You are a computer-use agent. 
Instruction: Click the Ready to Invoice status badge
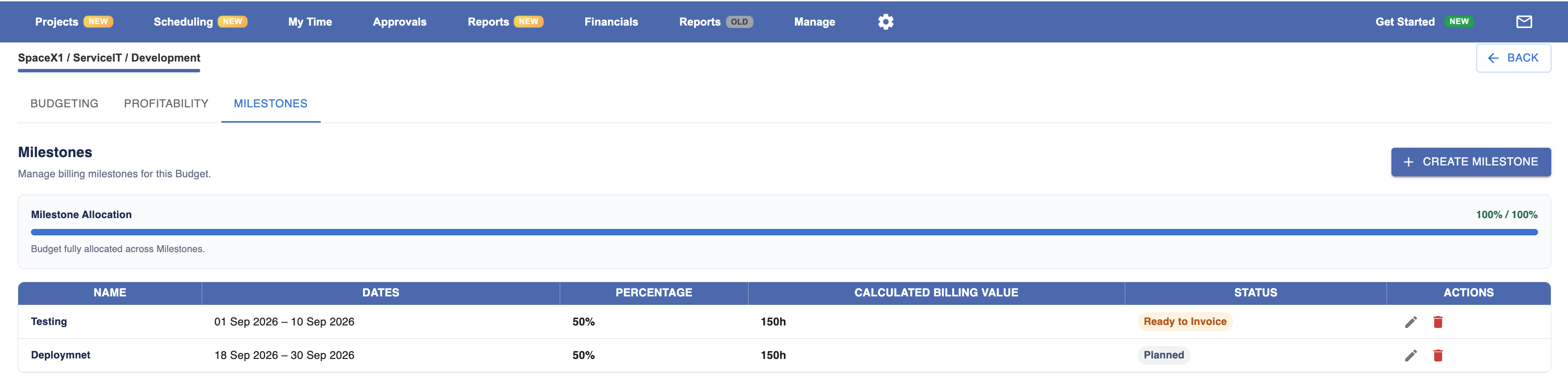[1184, 322]
